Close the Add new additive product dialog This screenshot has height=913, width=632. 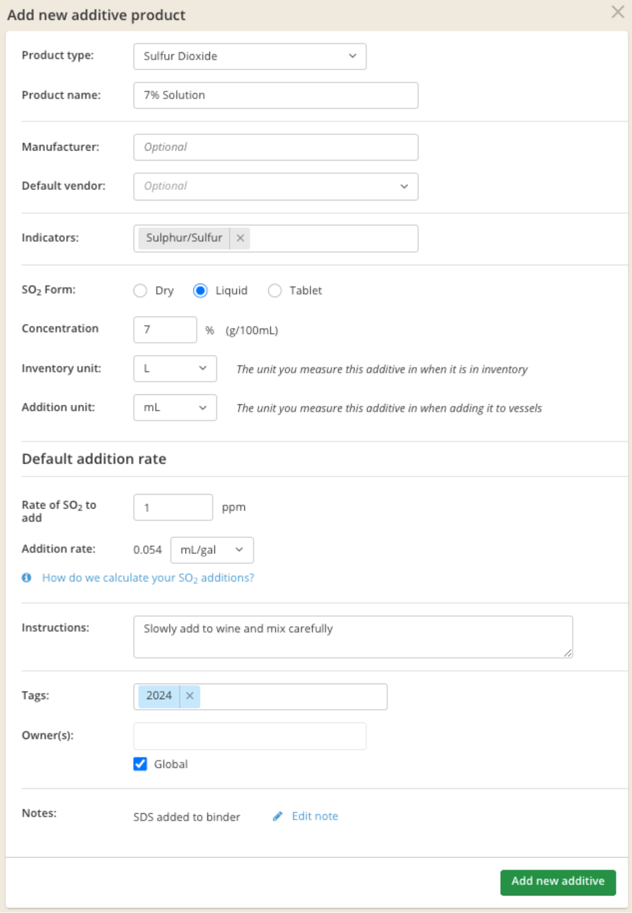(617, 12)
